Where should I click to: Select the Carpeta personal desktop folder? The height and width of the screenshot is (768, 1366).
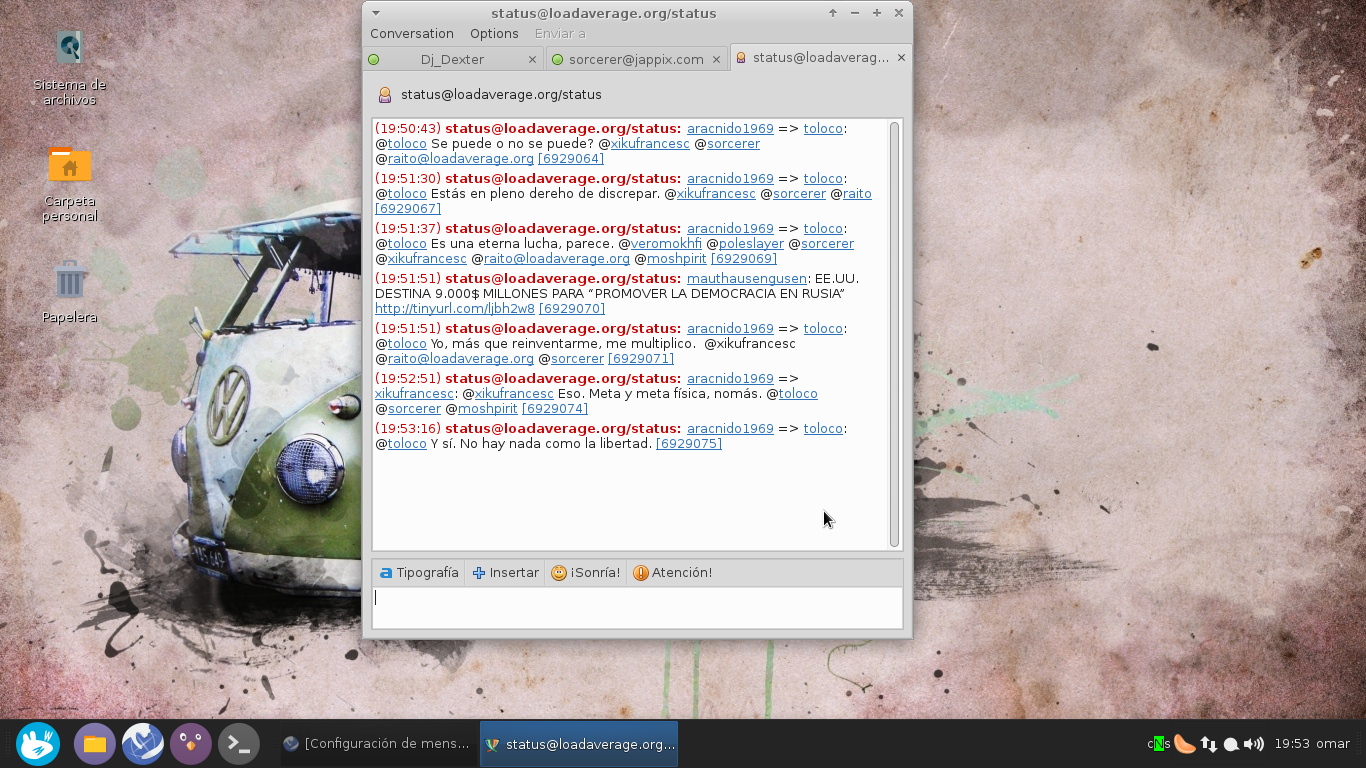(x=69, y=184)
